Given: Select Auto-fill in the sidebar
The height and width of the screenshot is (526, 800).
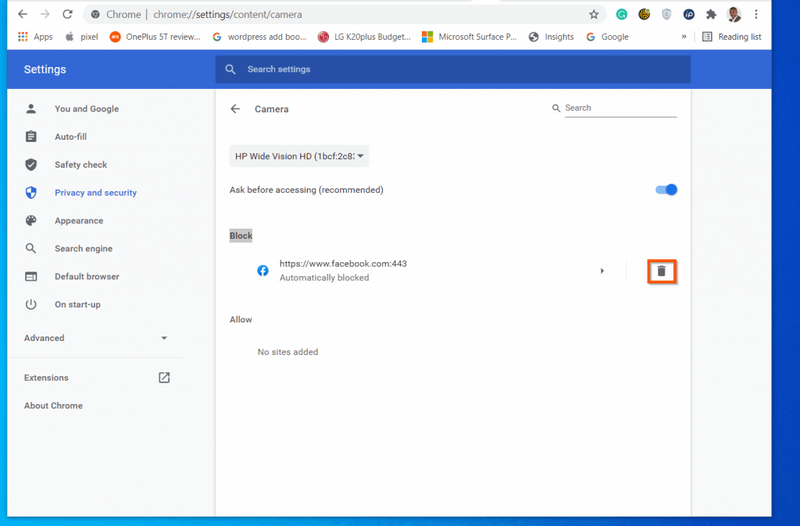Looking at the screenshot, I should coord(70,137).
